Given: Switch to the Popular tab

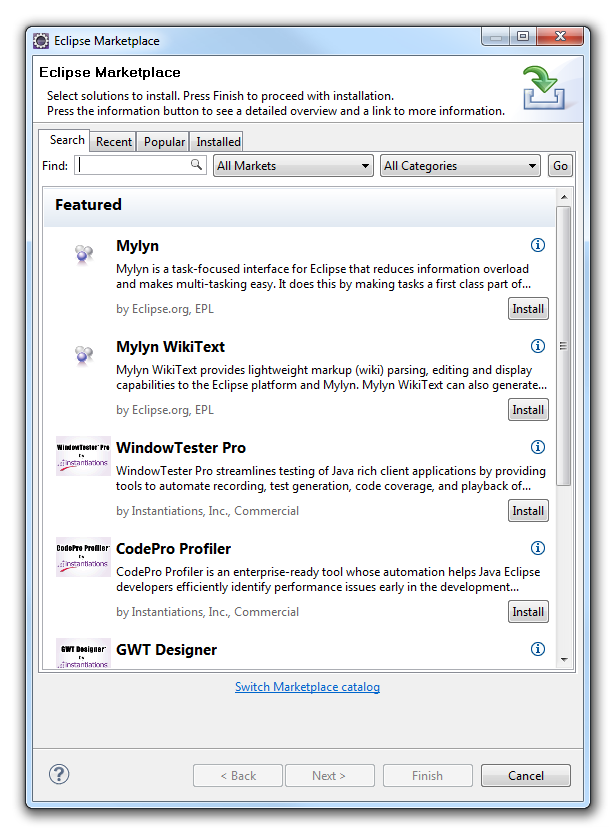Looking at the screenshot, I should click(164, 142).
